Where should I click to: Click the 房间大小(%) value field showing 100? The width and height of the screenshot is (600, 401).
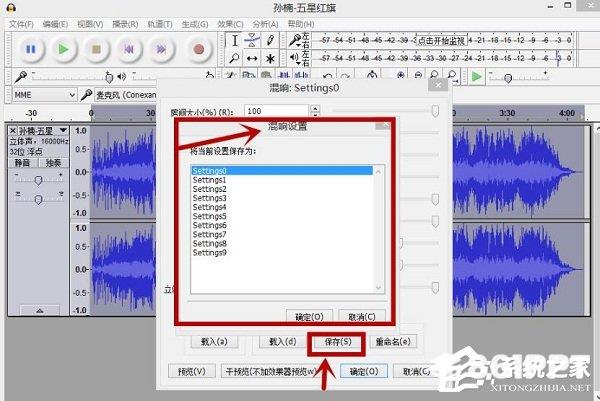pos(276,111)
